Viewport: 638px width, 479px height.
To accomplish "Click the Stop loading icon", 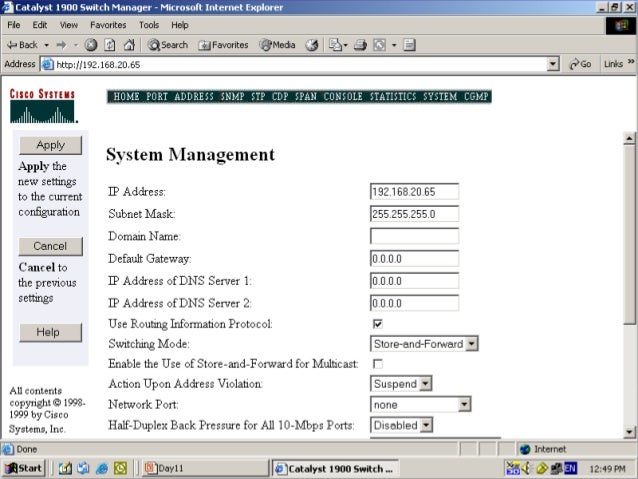I will [x=91, y=45].
